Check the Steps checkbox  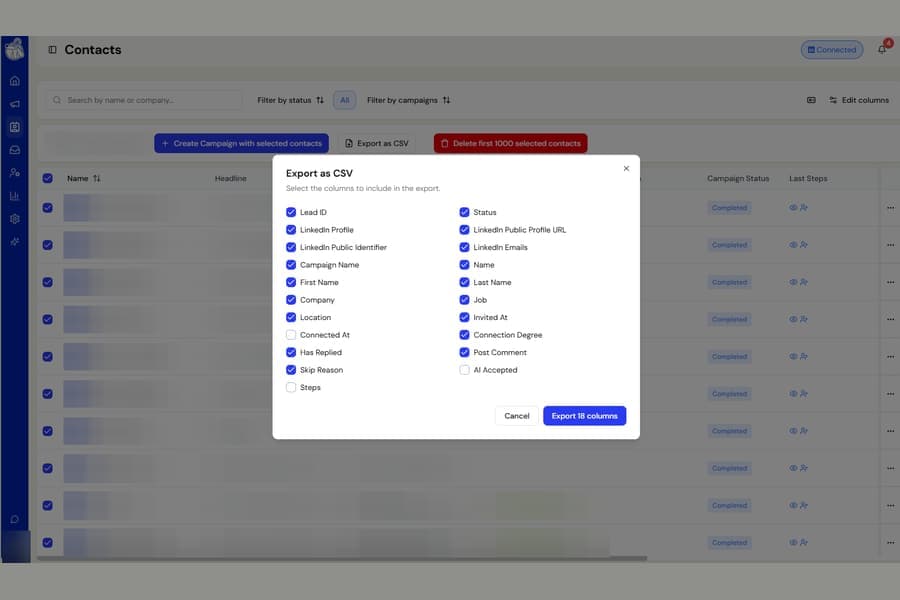click(291, 388)
